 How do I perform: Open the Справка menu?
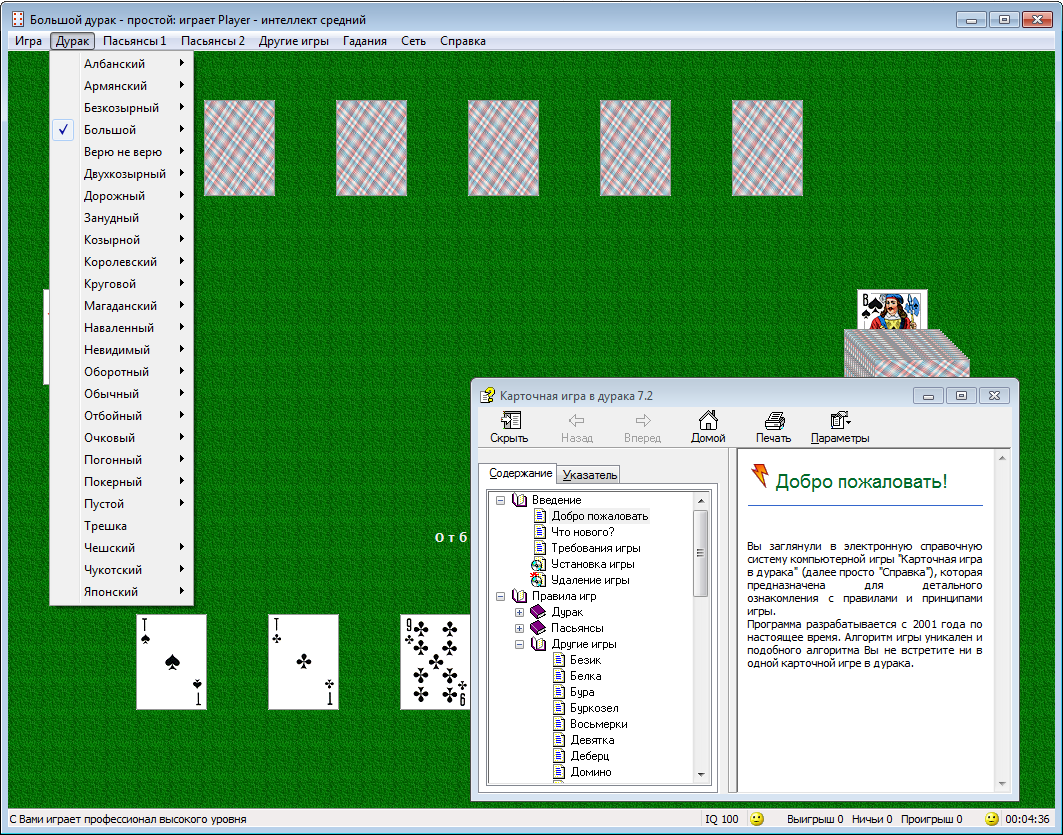462,41
